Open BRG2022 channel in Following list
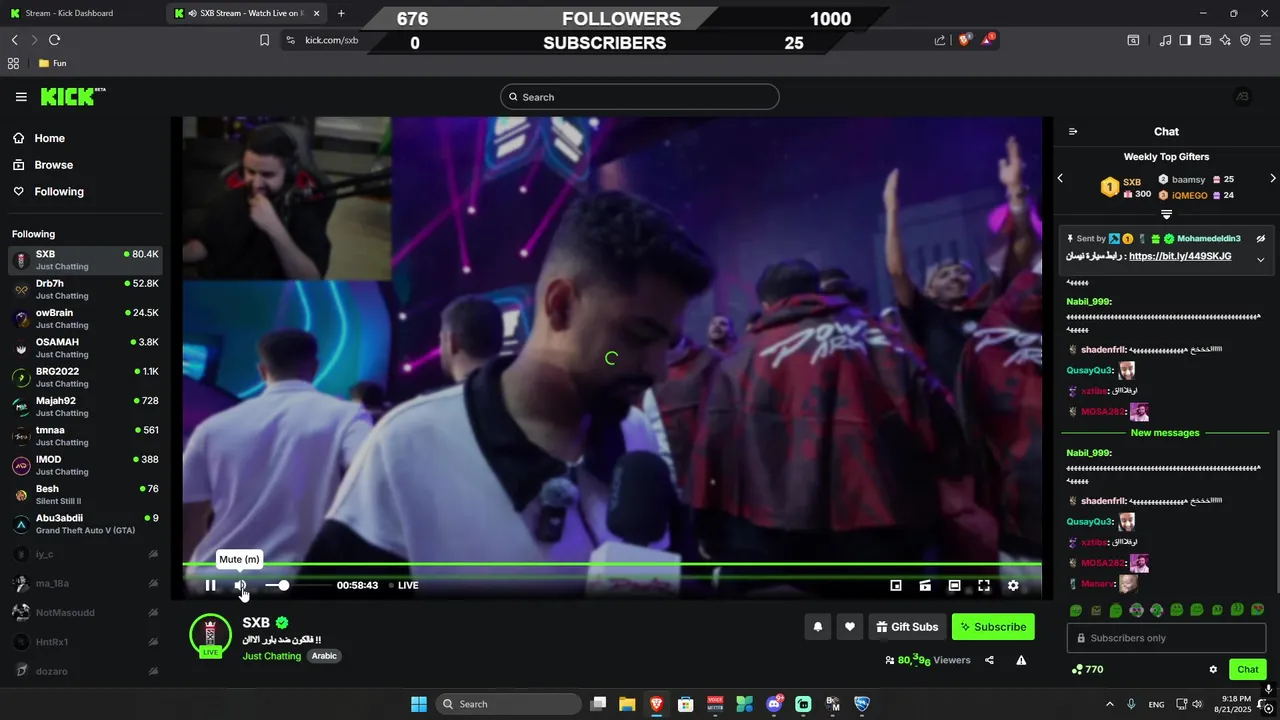Image resolution: width=1280 pixels, height=720 pixels. point(86,377)
